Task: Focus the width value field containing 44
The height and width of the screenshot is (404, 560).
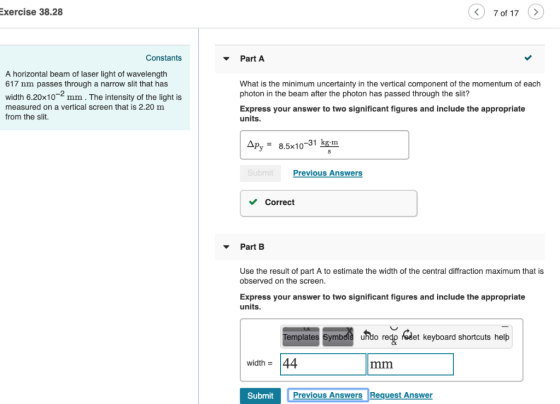Action: 323,364
